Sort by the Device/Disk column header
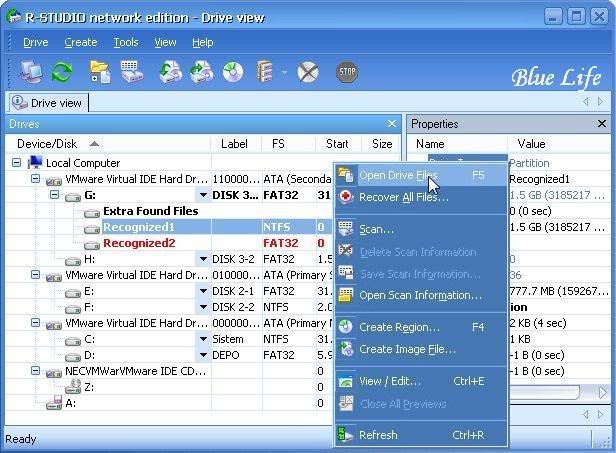 [x=108, y=144]
